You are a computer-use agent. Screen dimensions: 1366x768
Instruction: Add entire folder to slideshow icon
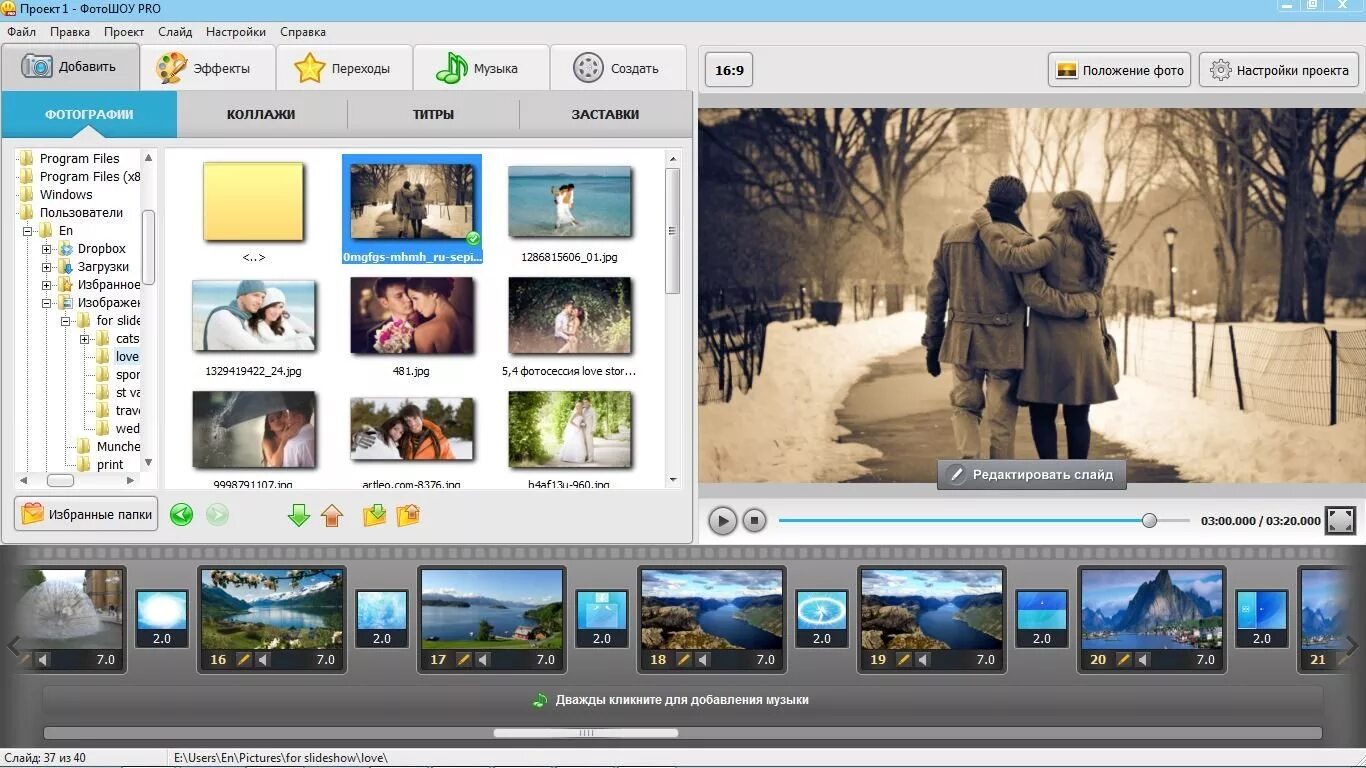[374, 515]
